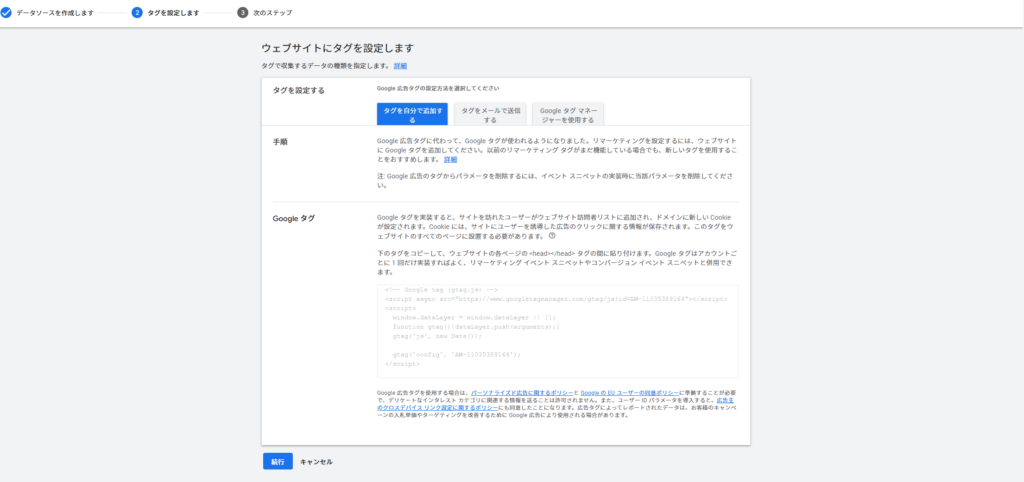The height and width of the screenshot is (482, 1024).
Task: Click the step 3 circle for 次のステップ
Action: tap(242, 12)
